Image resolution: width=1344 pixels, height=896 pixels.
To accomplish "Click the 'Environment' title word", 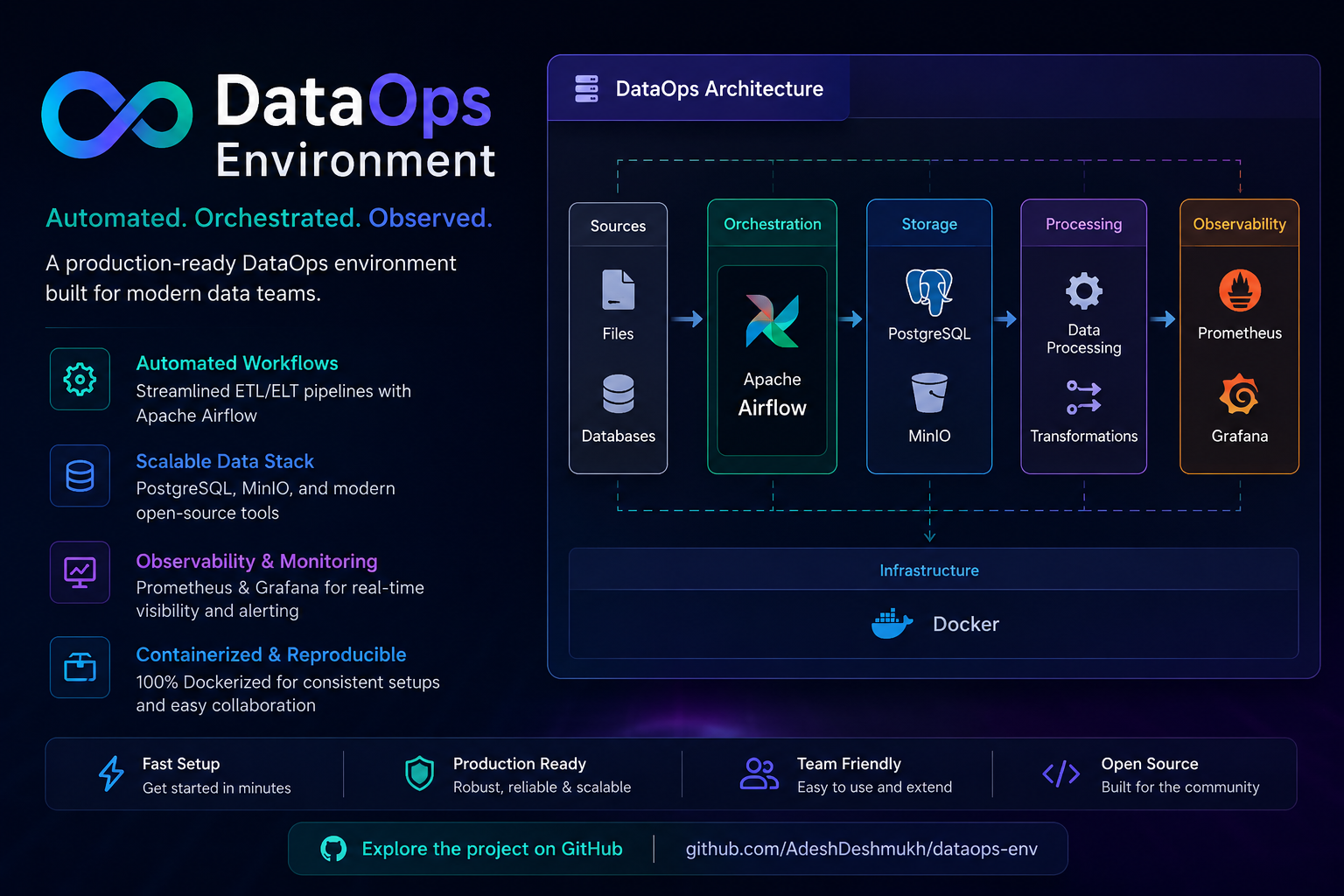I will click(355, 161).
